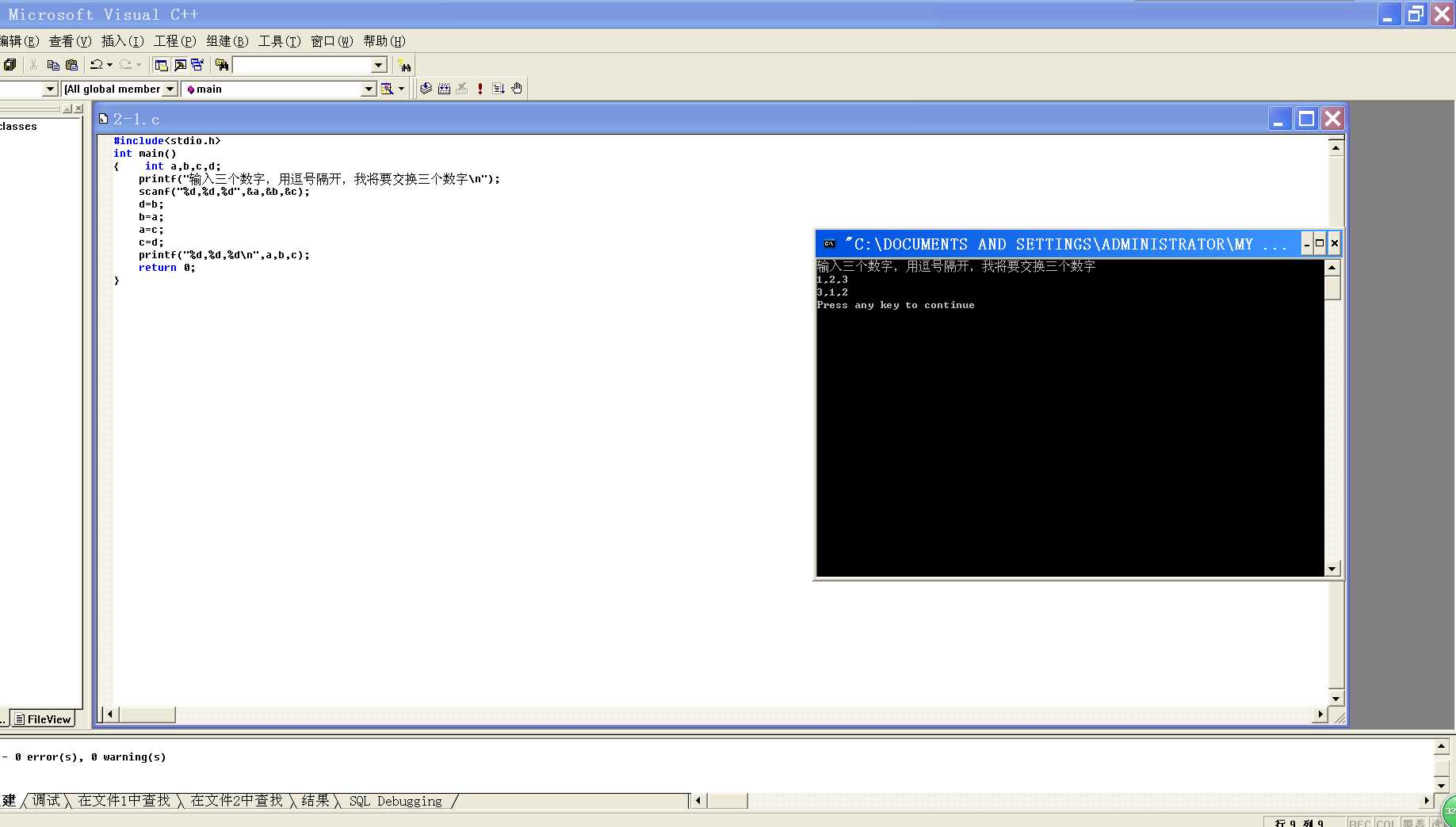Click the output panel horizontal right arrow
The image size is (1456, 827).
tap(1426, 801)
